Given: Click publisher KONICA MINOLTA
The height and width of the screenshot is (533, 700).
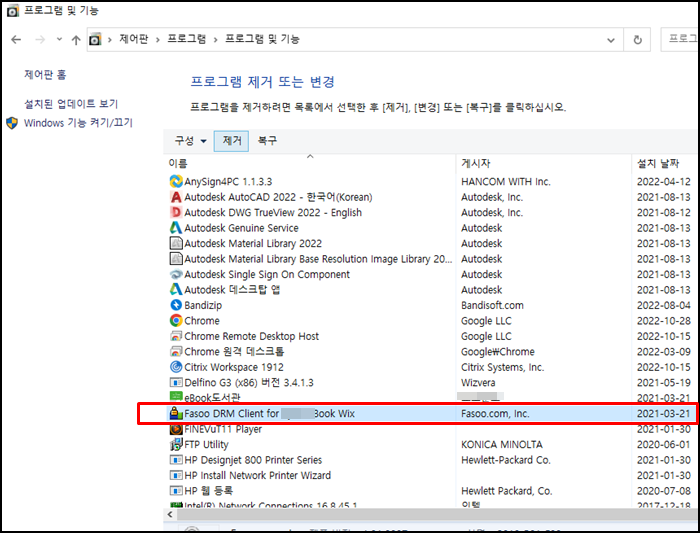Looking at the screenshot, I should click(x=502, y=445).
